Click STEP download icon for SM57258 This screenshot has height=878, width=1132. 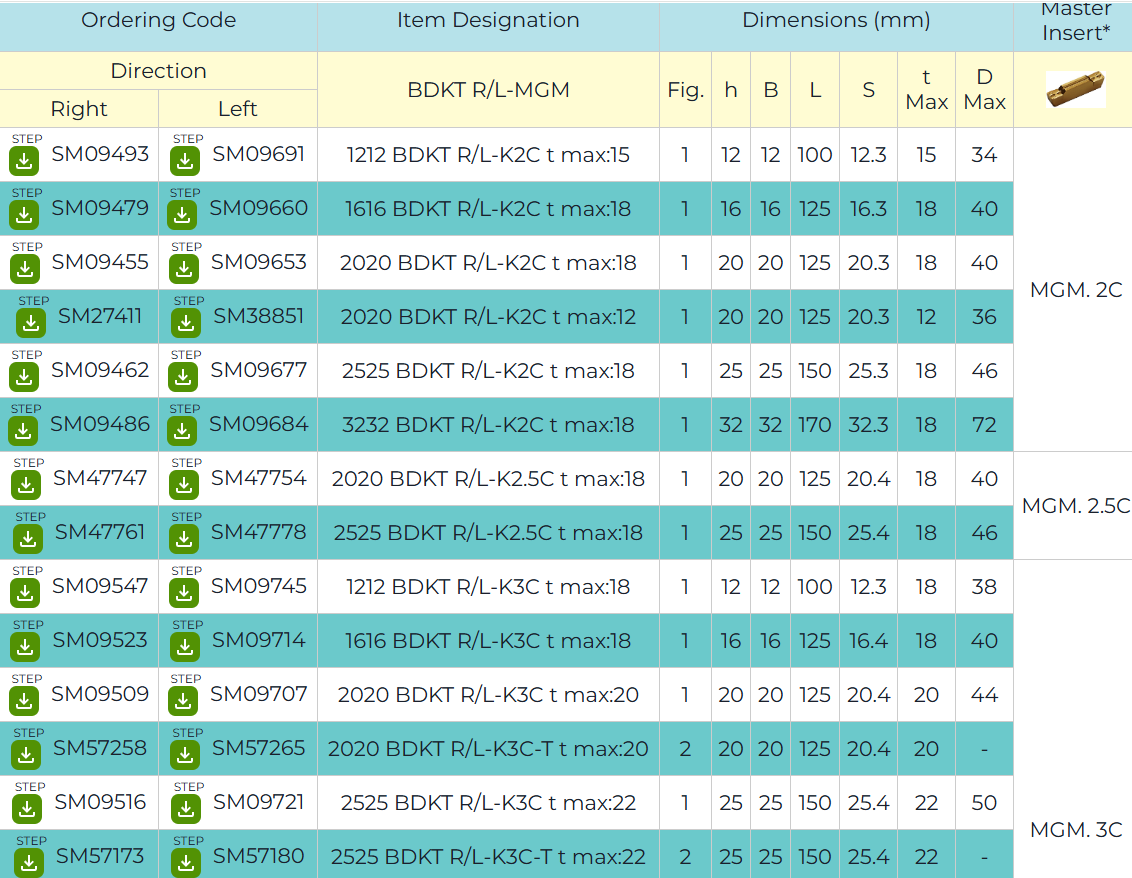[x=27, y=753]
